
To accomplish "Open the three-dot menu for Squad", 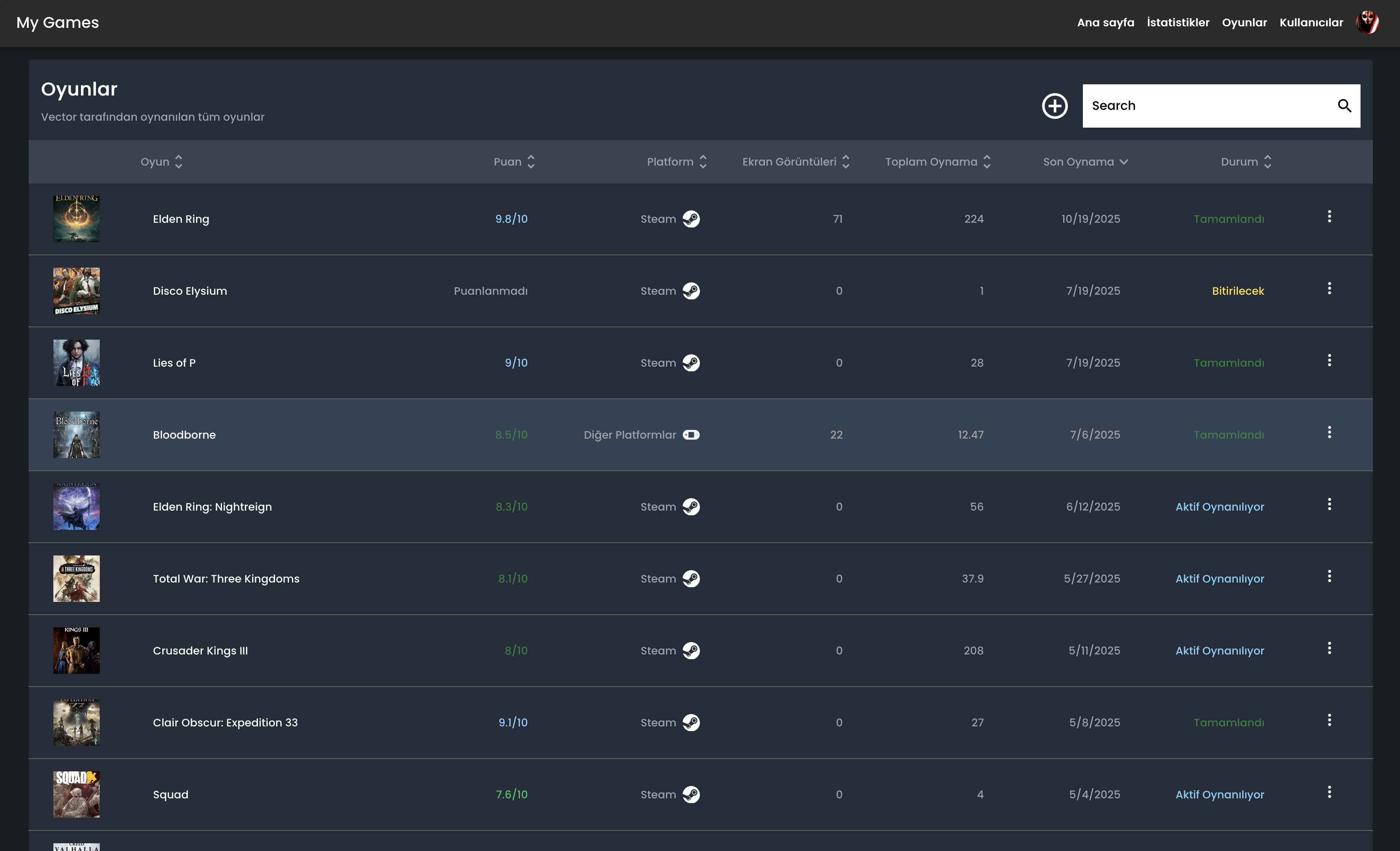I will coord(1329,793).
